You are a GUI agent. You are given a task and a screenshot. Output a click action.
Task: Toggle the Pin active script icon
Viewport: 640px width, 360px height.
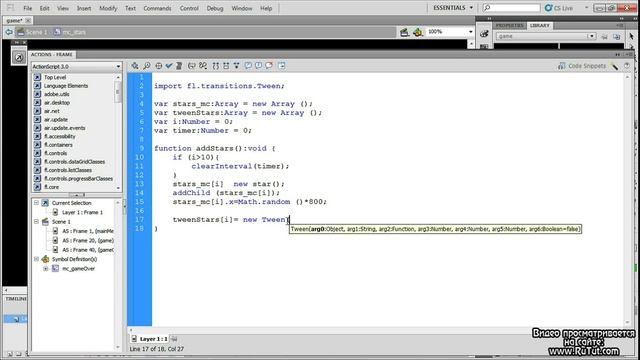click(174, 339)
